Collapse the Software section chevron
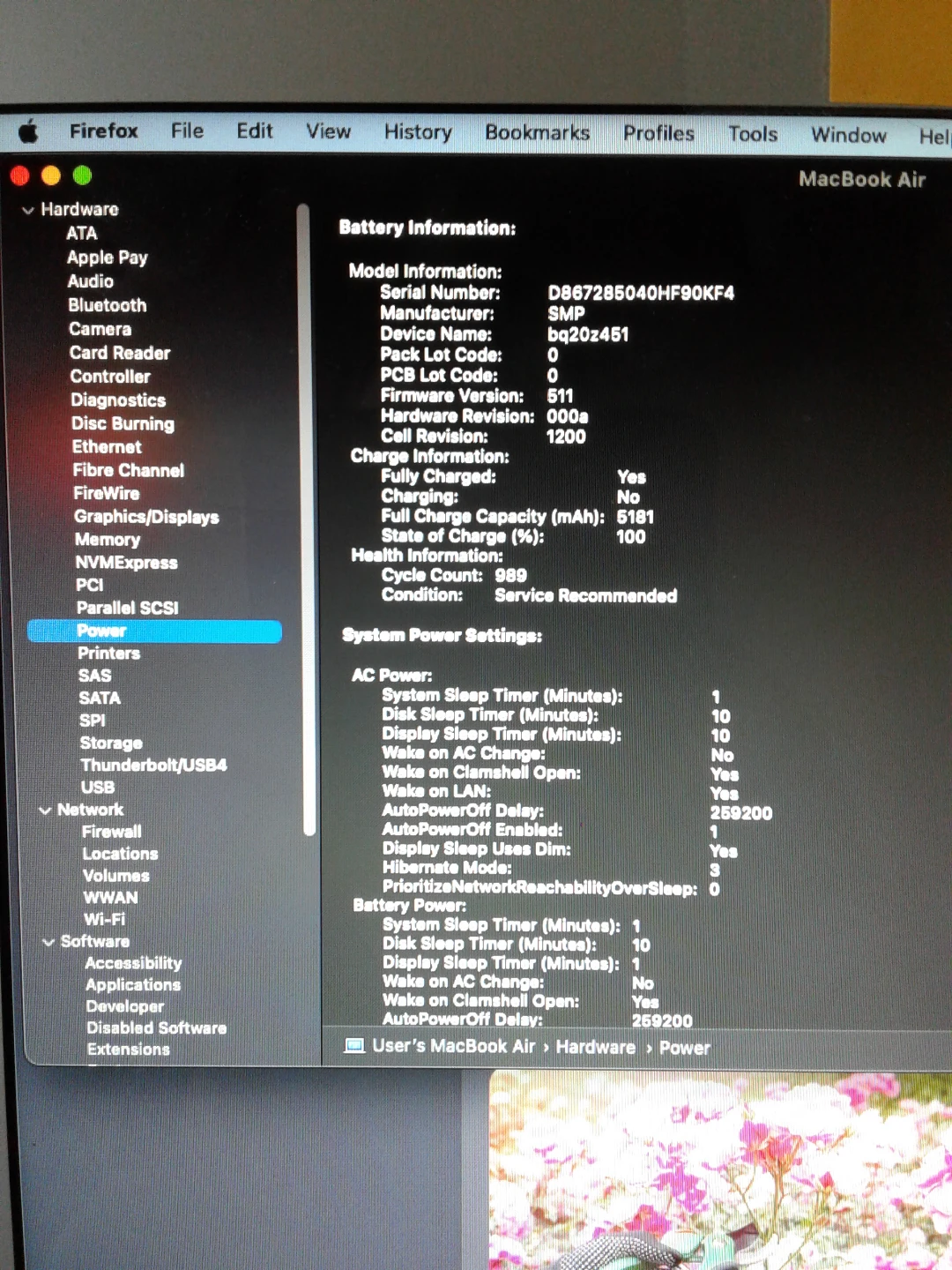The width and height of the screenshot is (952, 1270). point(48,942)
